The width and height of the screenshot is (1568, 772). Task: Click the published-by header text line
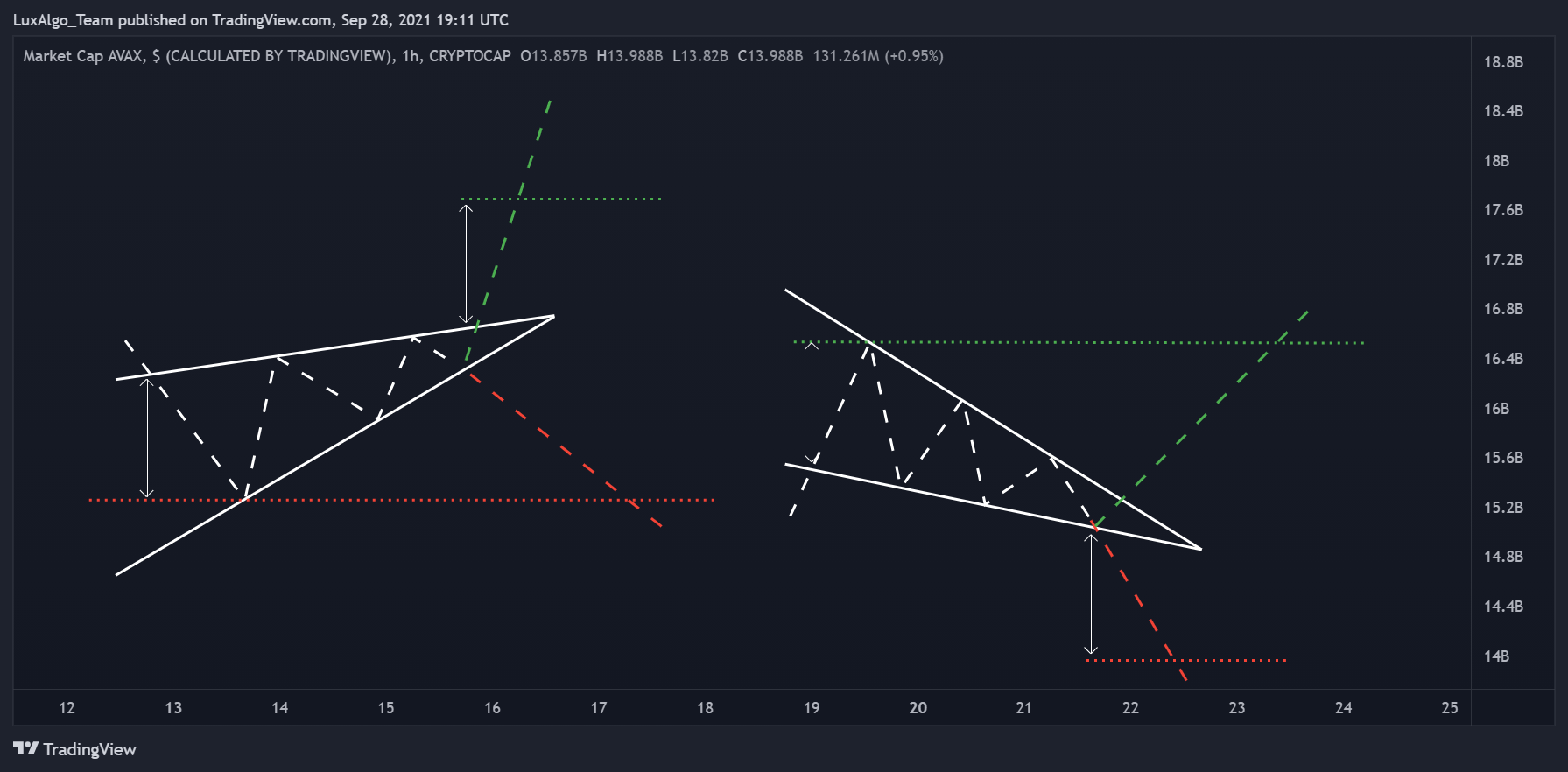(x=261, y=20)
